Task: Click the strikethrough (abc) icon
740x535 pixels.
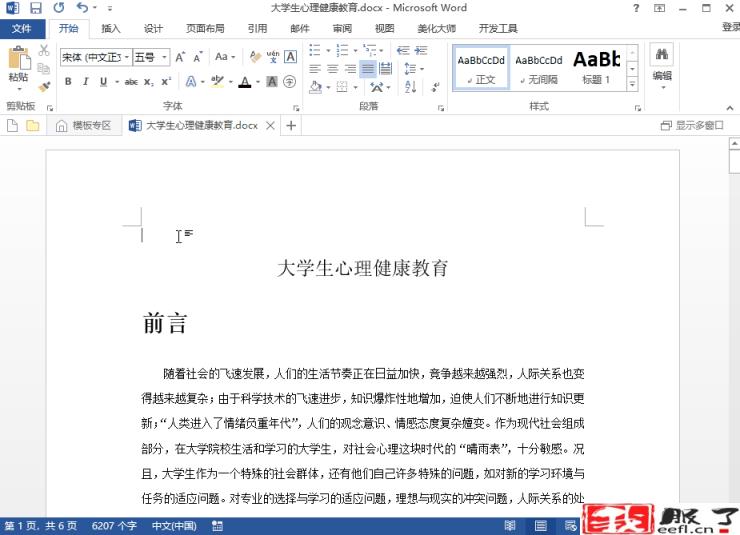Action: [131, 82]
